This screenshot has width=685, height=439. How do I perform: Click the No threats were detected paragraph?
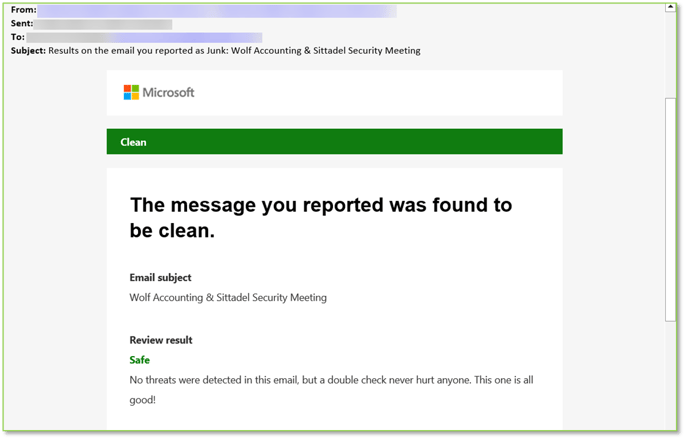(331, 390)
